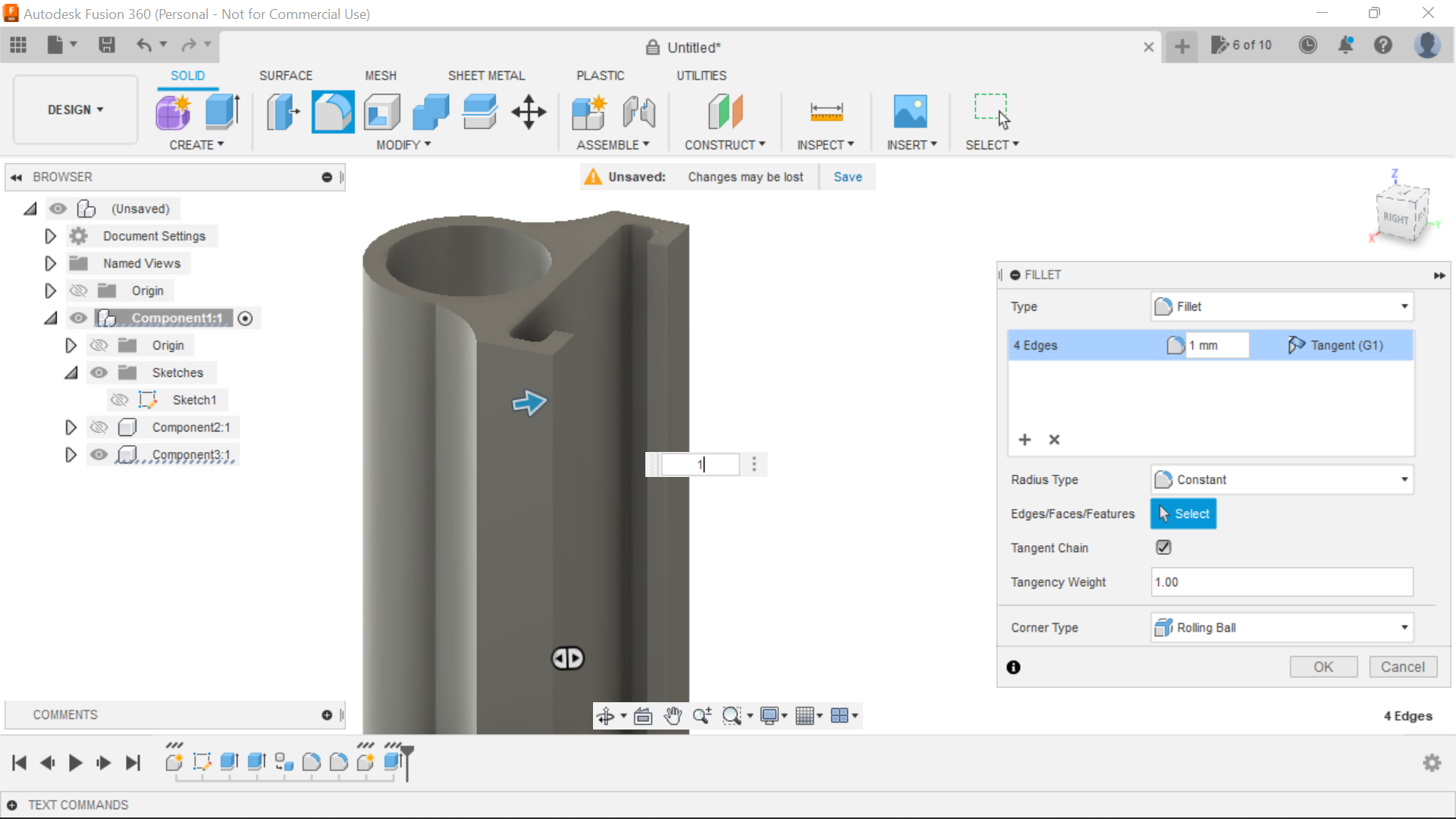Click the Combine tool icon
Viewport: 1456px width, 819px height.
click(432, 111)
